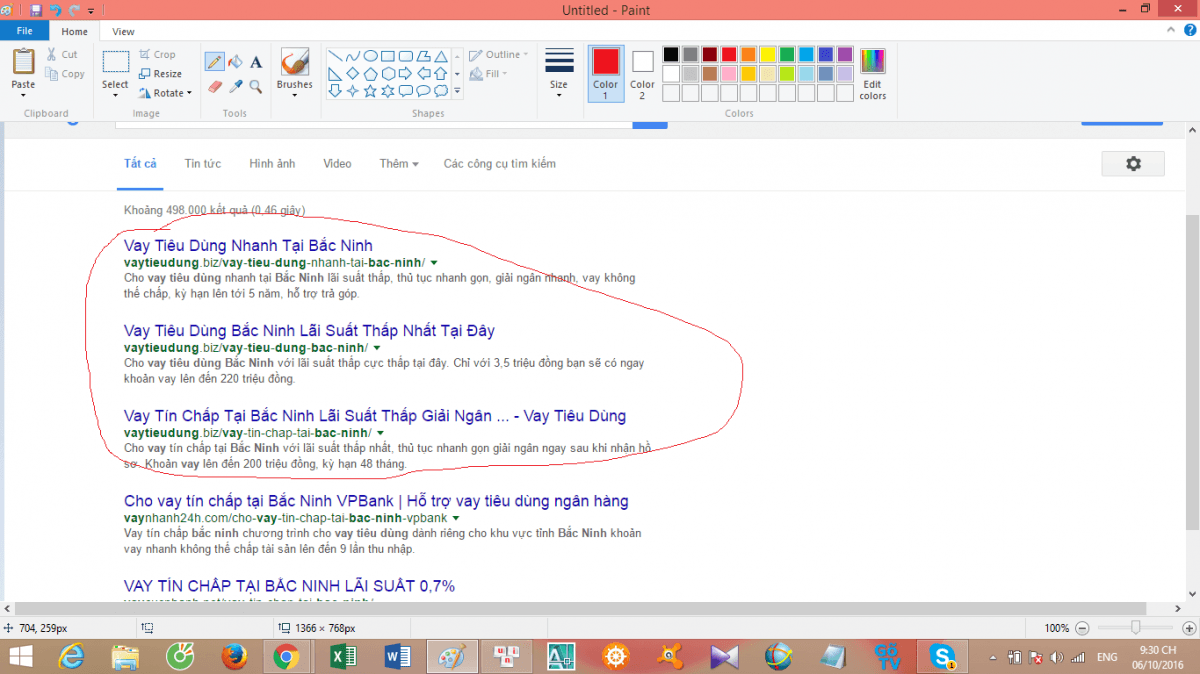Choose the Eraser tool
1200x674 pixels.
pos(214,87)
